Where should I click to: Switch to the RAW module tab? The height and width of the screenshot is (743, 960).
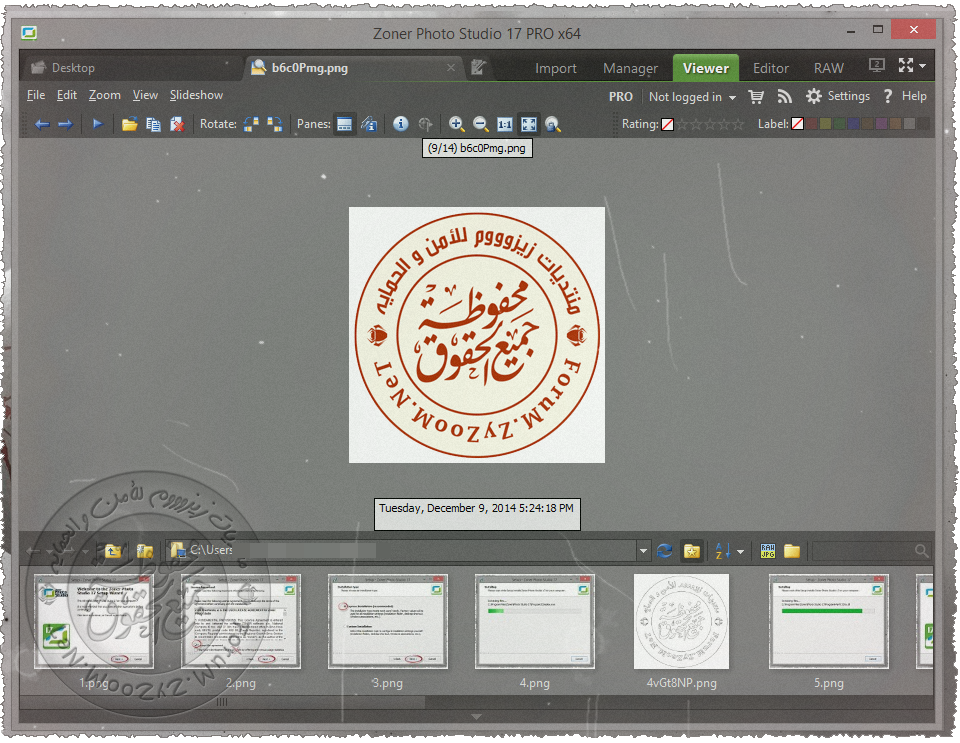829,69
